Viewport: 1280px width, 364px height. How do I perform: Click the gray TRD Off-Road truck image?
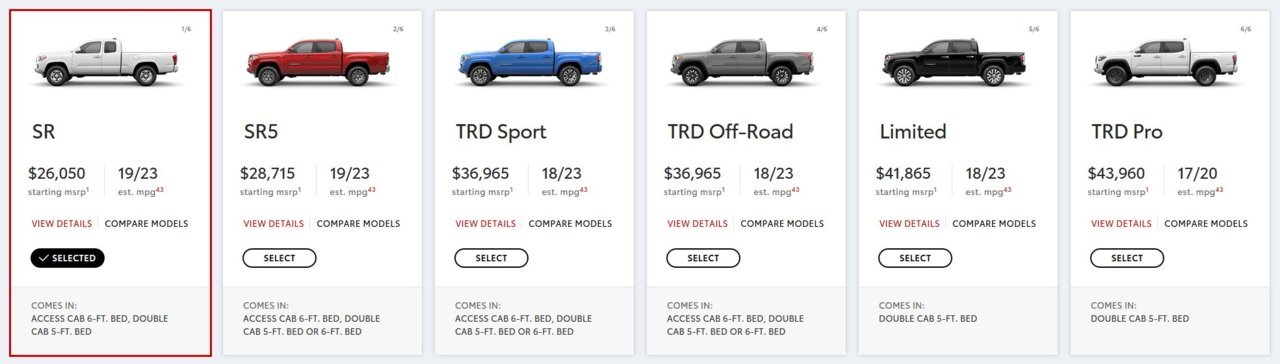pyautogui.click(x=741, y=62)
